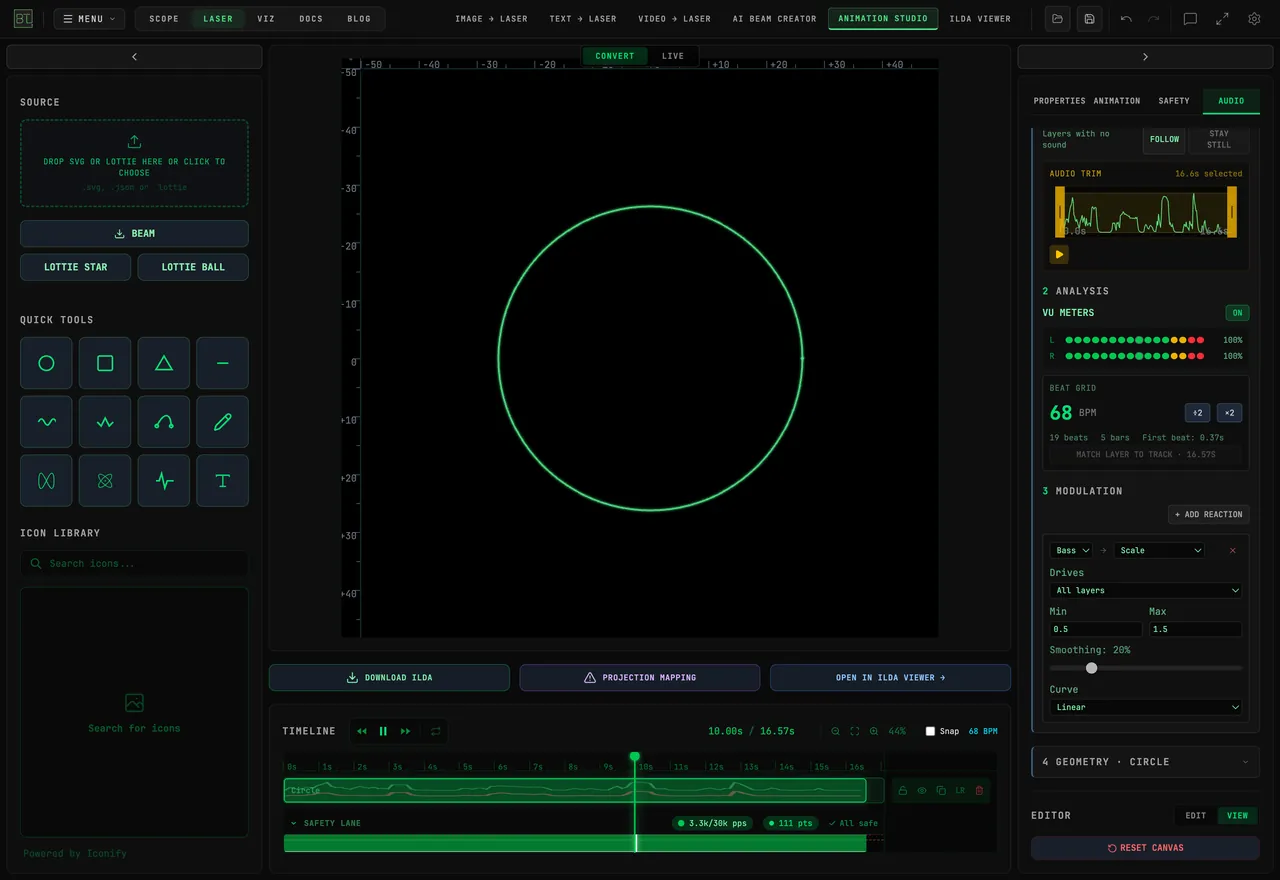Select the Text quick tool
Screen dimensions: 1280x880
223,481
